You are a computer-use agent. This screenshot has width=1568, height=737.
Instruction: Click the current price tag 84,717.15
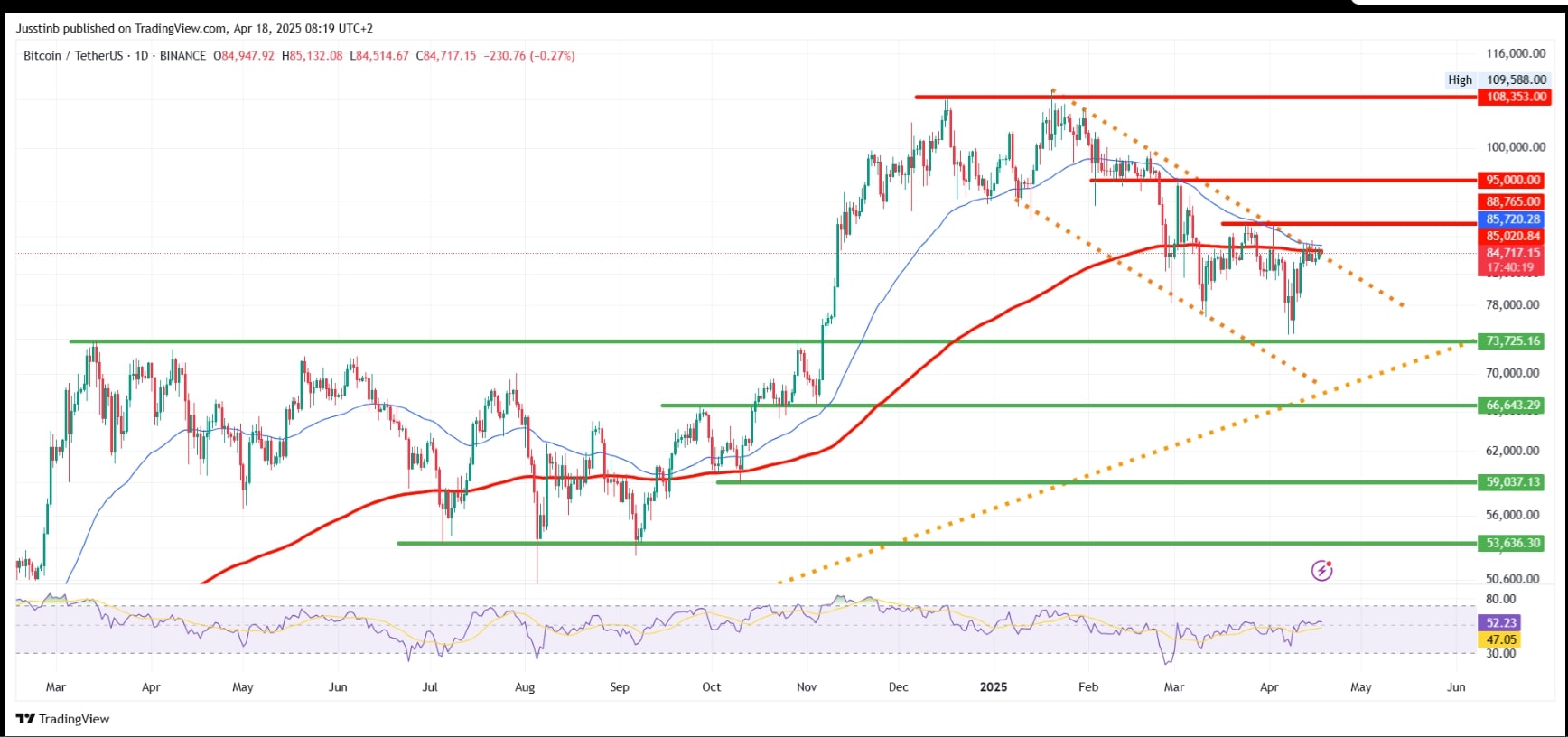pyautogui.click(x=1512, y=253)
